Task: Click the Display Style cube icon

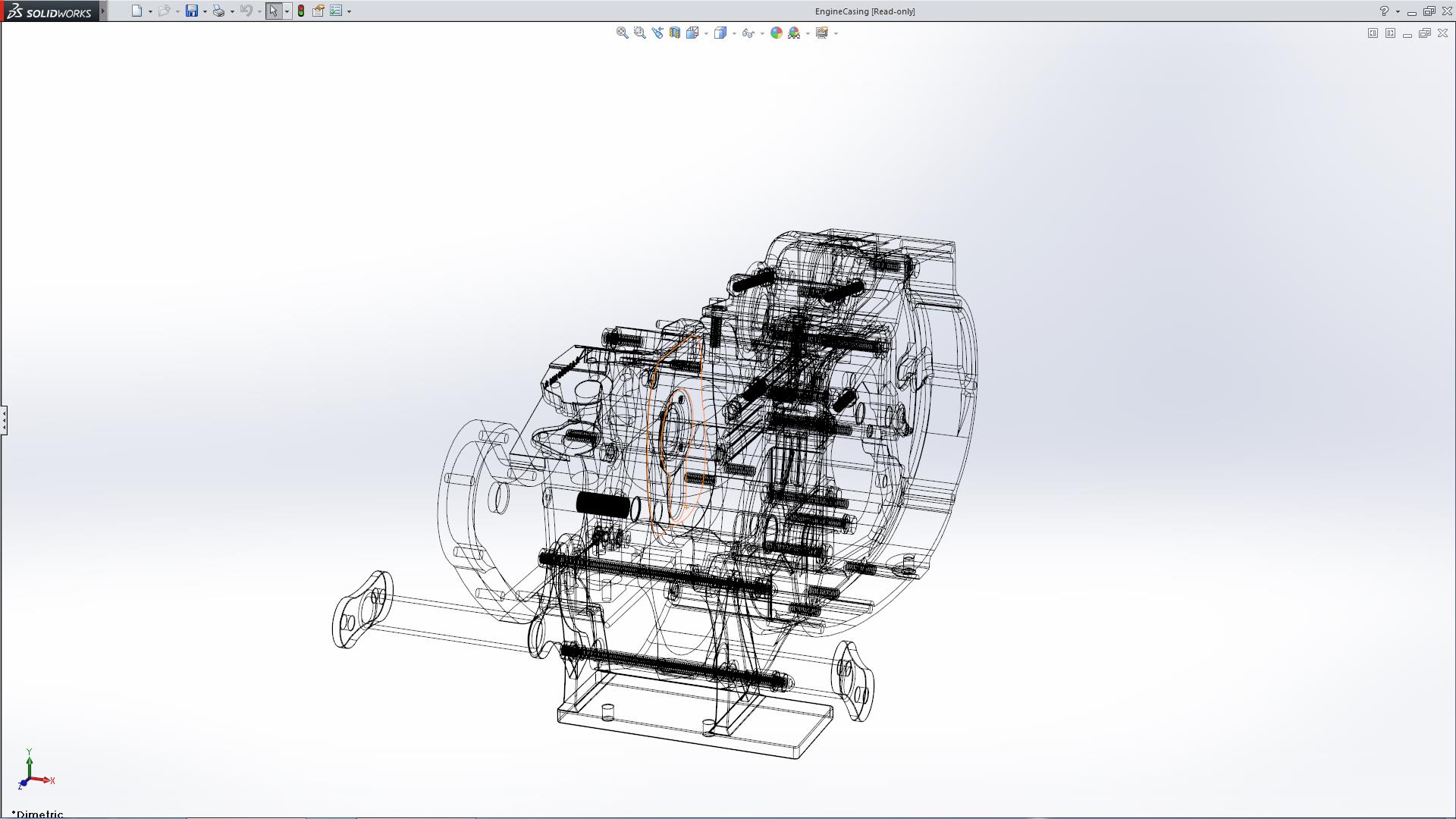Action: point(720,33)
